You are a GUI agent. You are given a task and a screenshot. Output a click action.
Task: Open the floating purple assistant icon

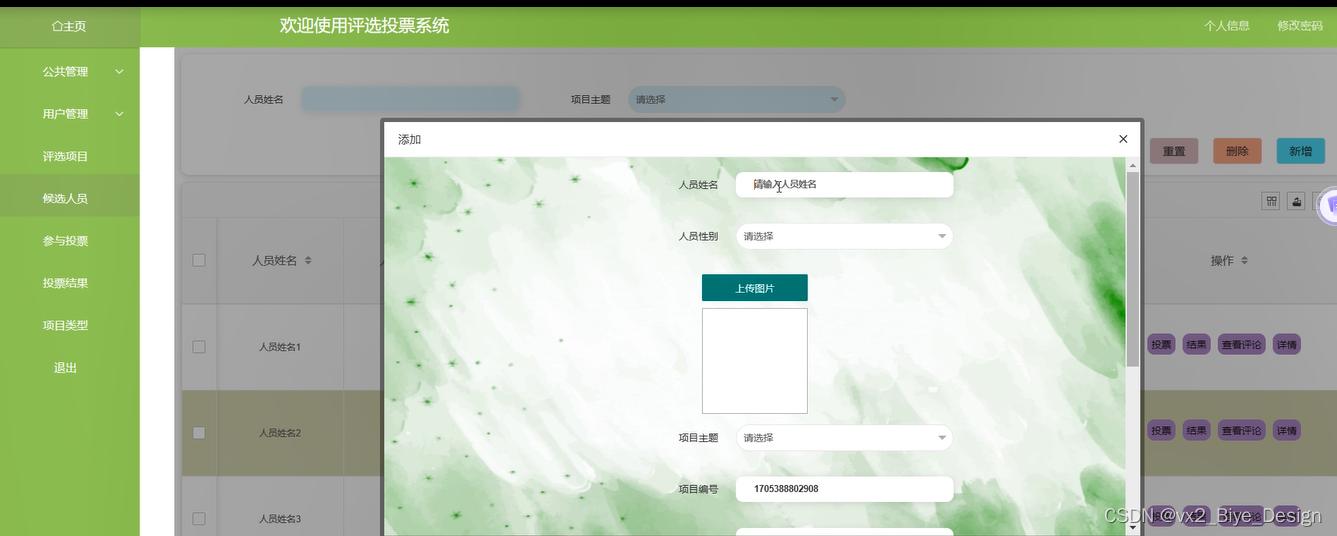pyautogui.click(x=1329, y=207)
